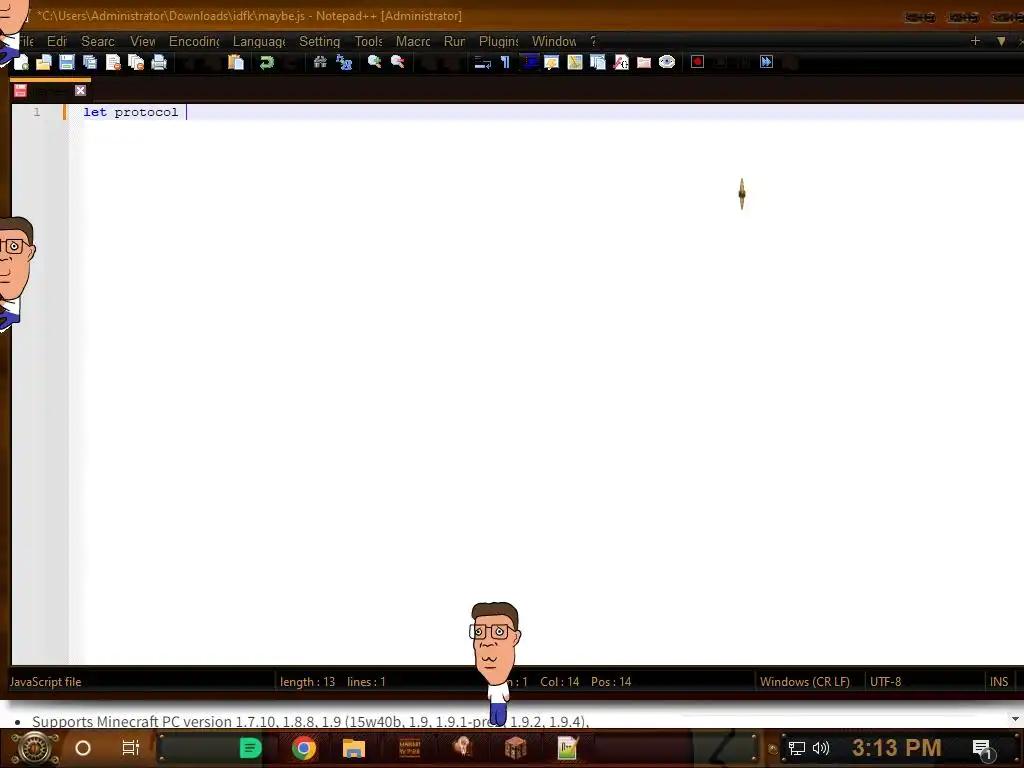1024x768 pixels.
Task: Open the User Defined Language dialog icon
Action: (x=552, y=62)
